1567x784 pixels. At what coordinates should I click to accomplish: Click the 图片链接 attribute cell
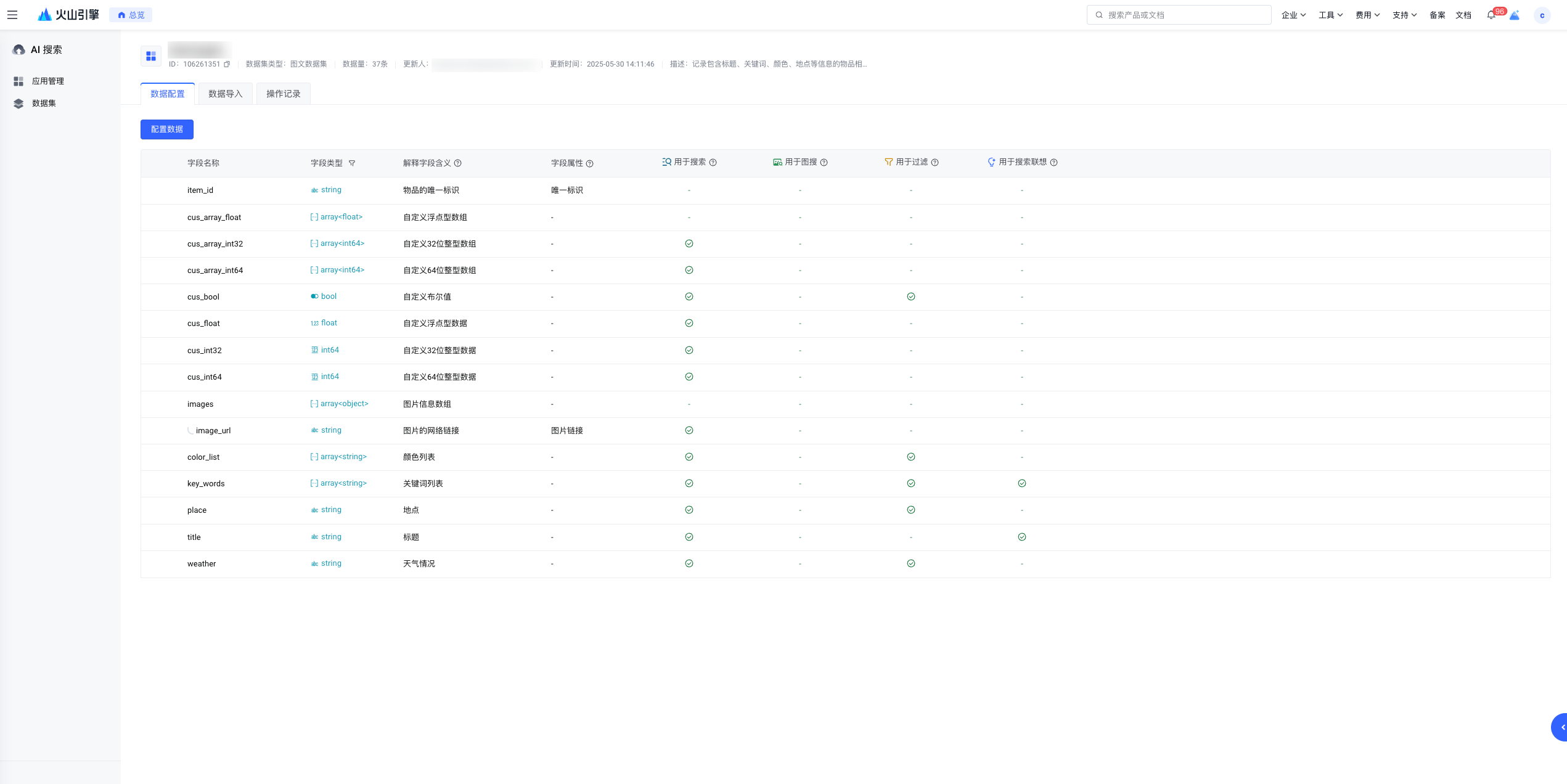tap(567, 431)
